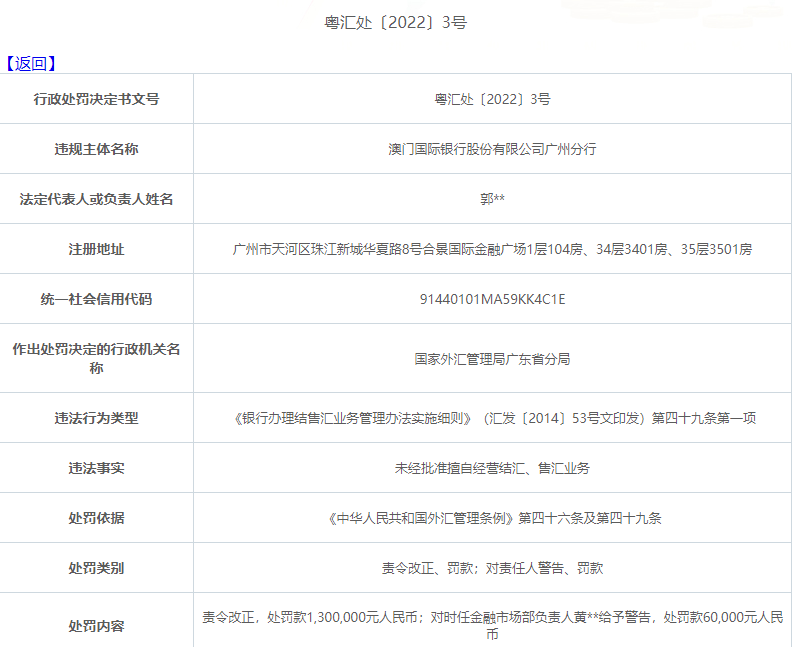
Task: Click the 注册地址 label
Action: (x=96, y=249)
